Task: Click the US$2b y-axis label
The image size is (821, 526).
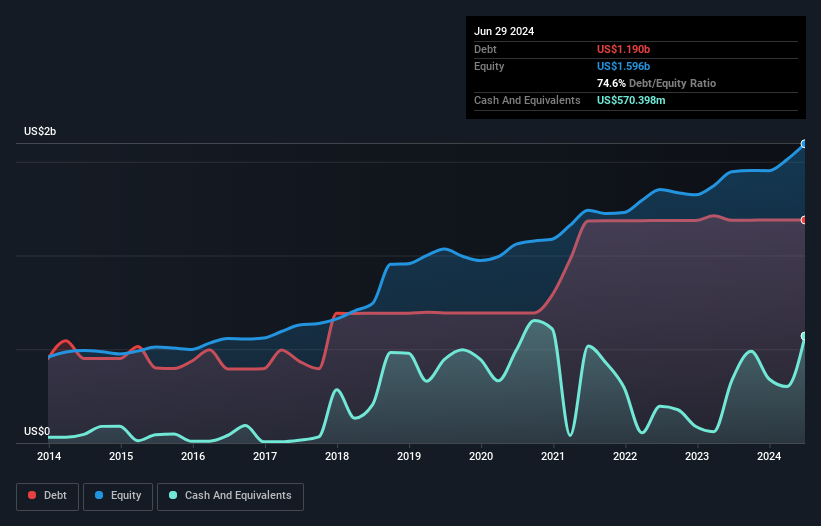Action: [x=41, y=132]
